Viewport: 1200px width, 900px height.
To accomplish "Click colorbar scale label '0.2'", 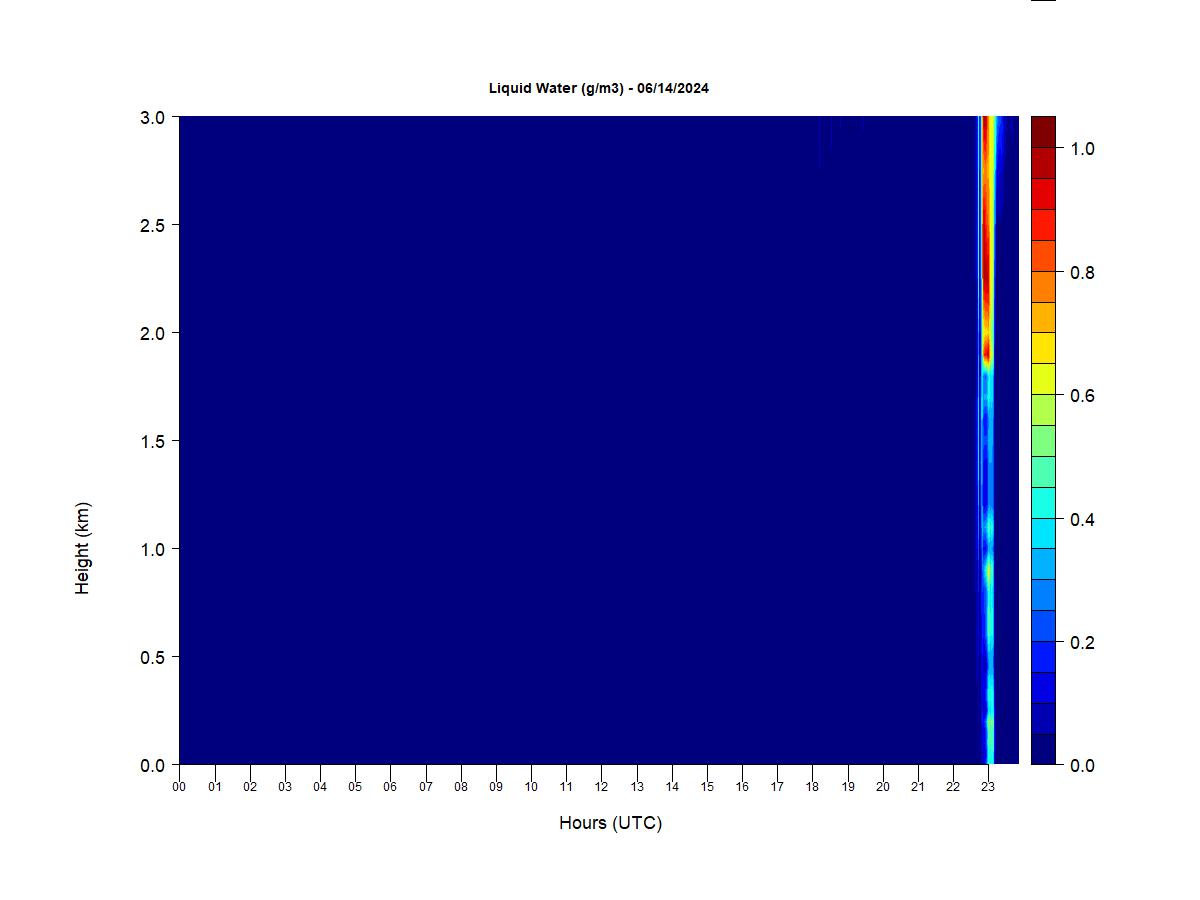I will point(1082,642).
